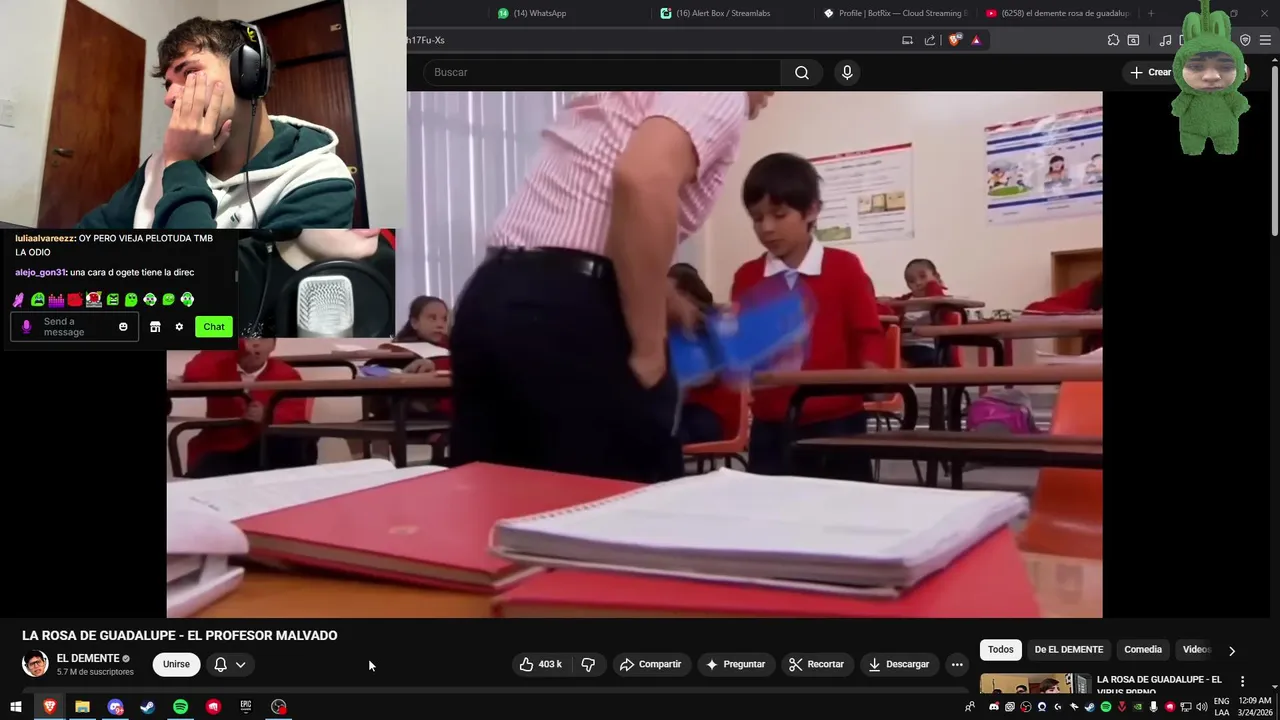Select the De EL DEMENTE filter chip
Screen dimensions: 1280x720
click(x=1068, y=649)
